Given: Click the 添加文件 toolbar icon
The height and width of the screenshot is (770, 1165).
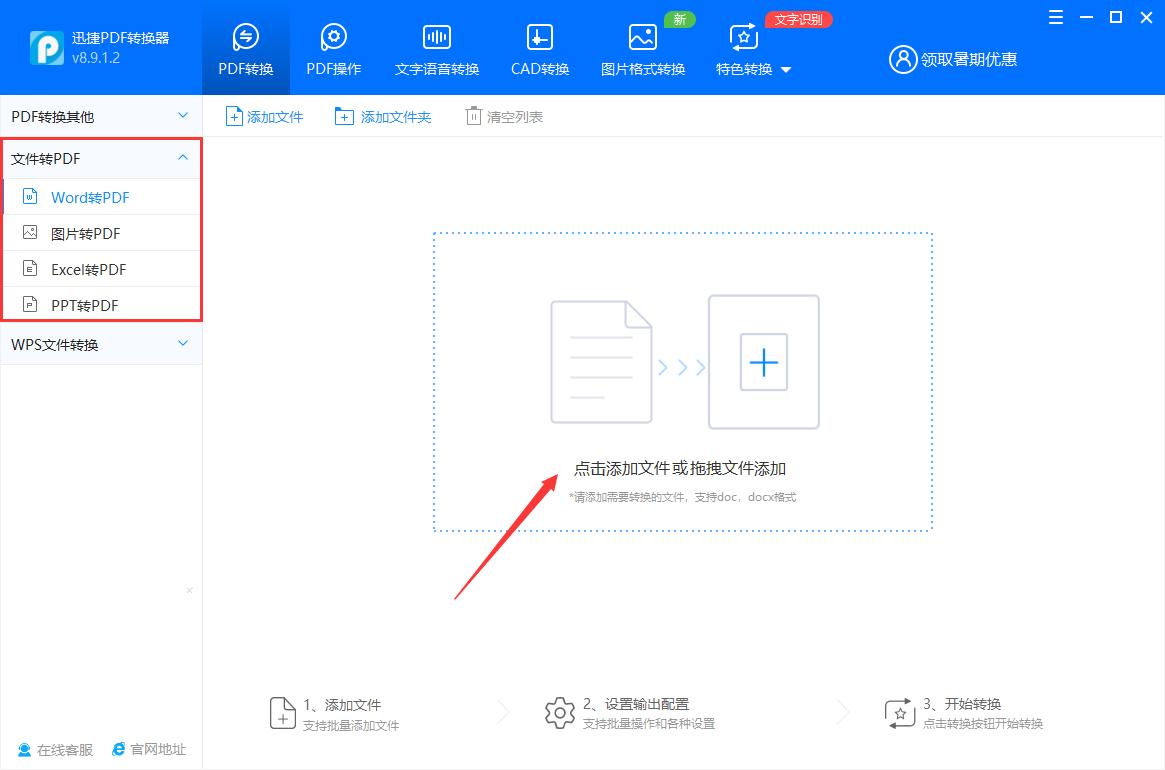Looking at the screenshot, I should (x=236, y=115).
